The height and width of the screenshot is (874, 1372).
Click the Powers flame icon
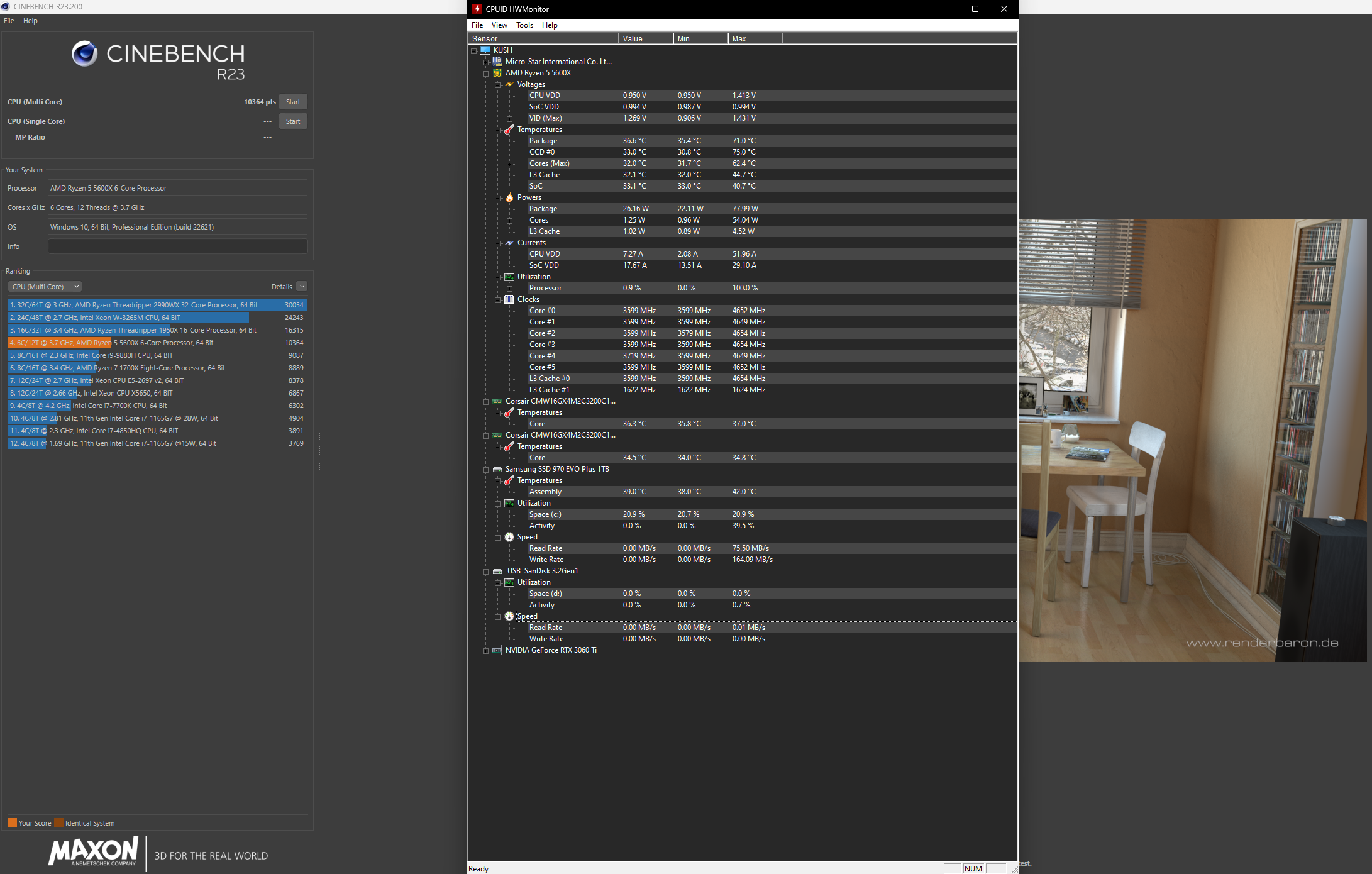tap(509, 197)
